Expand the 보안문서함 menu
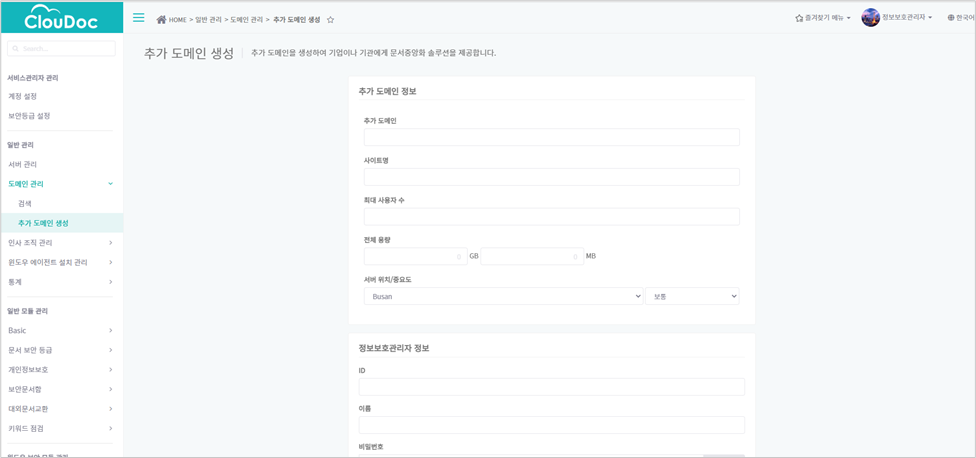This screenshot has height=458, width=976. coord(61,390)
